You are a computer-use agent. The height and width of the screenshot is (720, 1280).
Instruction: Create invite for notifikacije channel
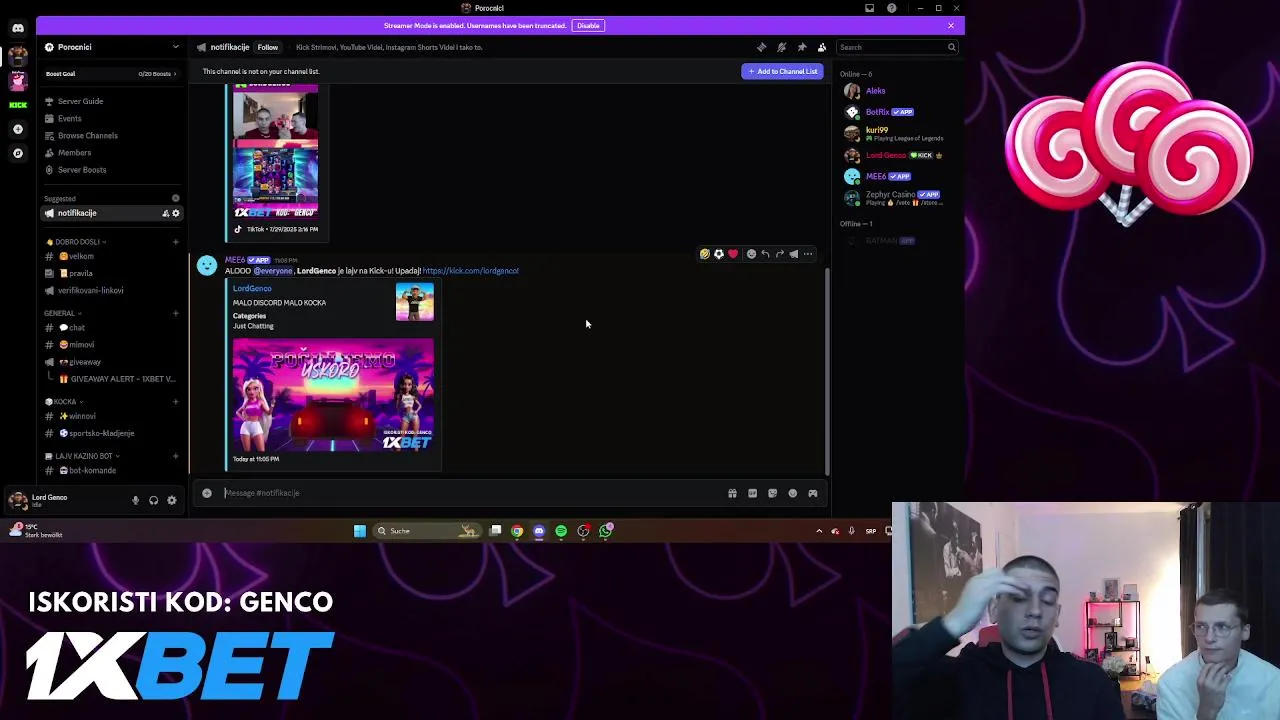point(166,213)
